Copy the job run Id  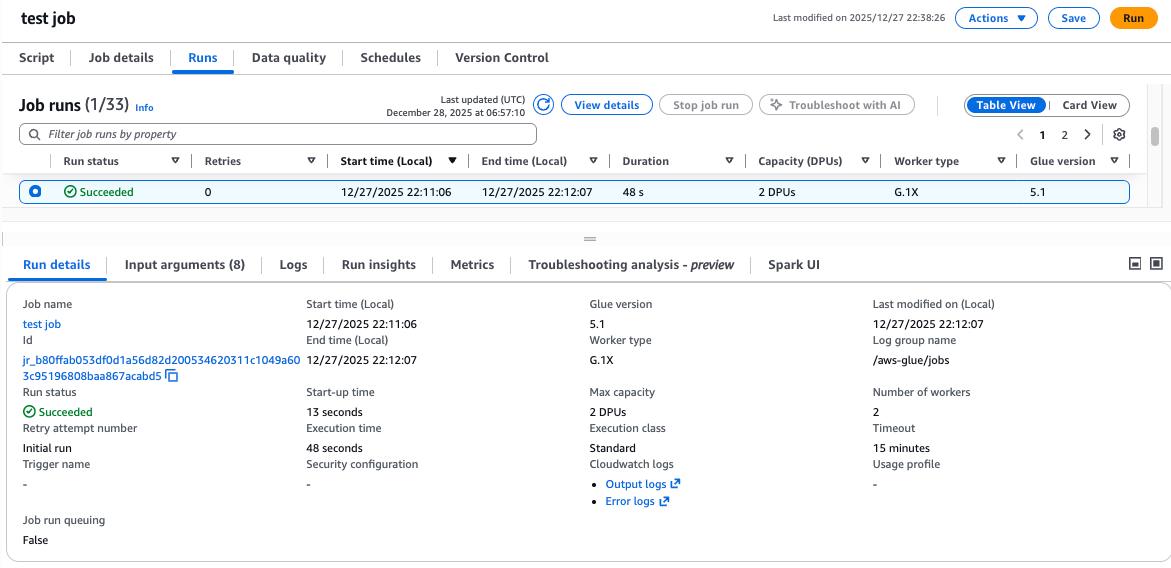tap(172, 376)
